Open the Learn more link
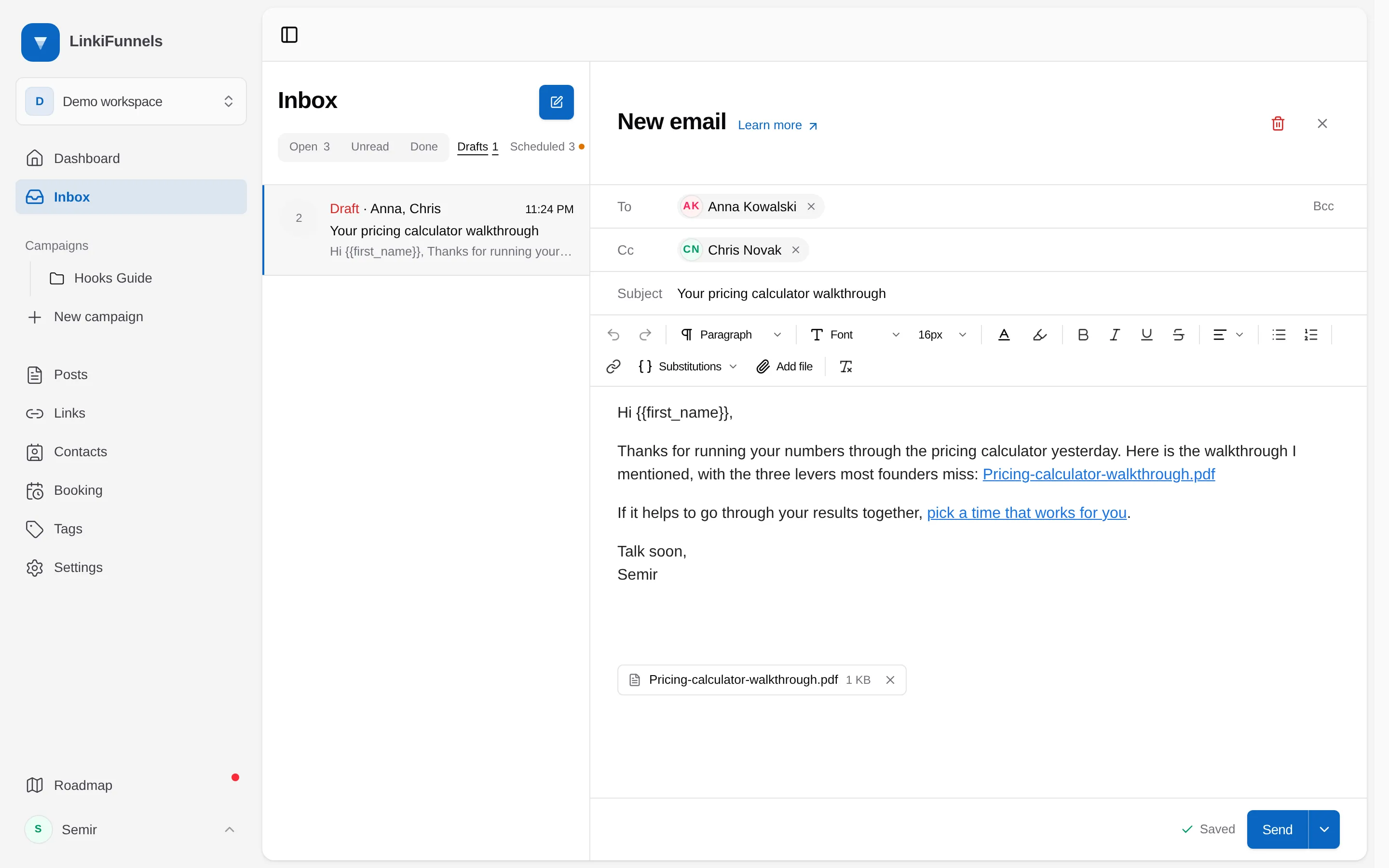The width and height of the screenshot is (1389, 868). (777, 125)
